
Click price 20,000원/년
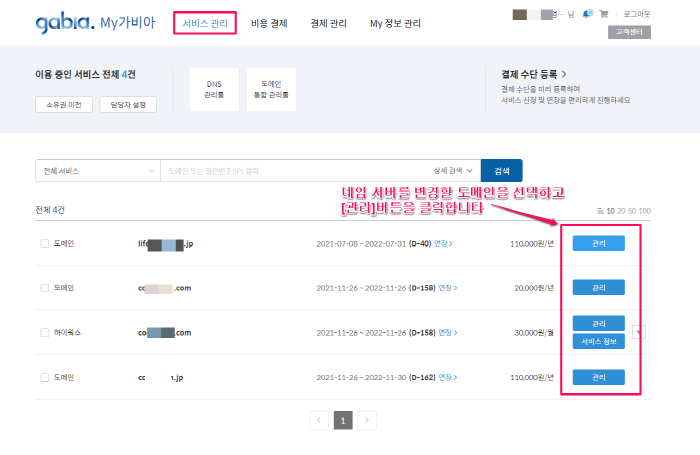coord(534,288)
